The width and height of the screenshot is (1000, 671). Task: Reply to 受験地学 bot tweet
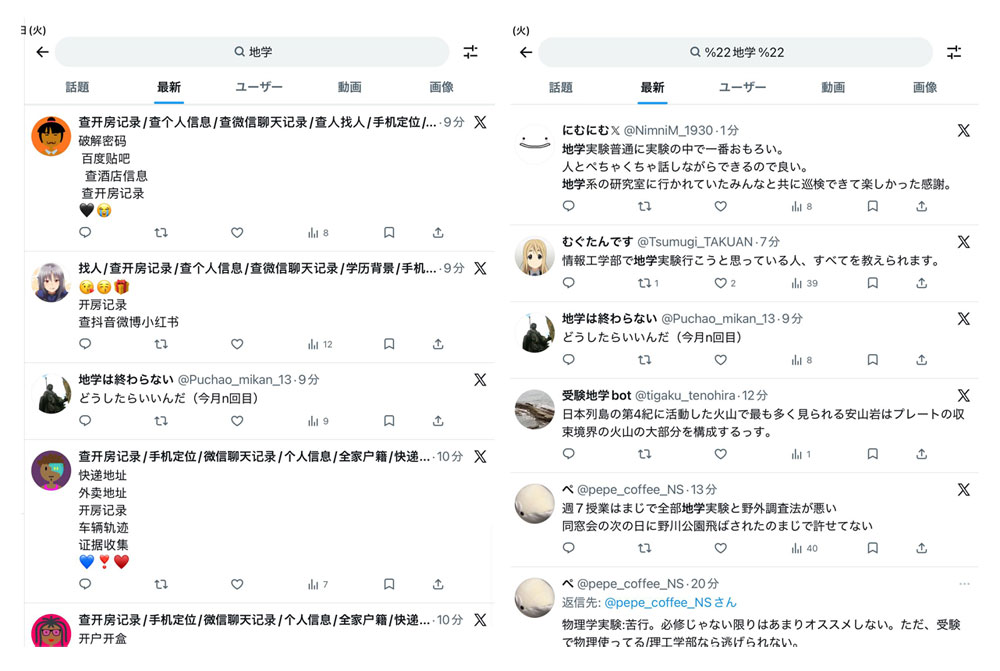[568, 453]
